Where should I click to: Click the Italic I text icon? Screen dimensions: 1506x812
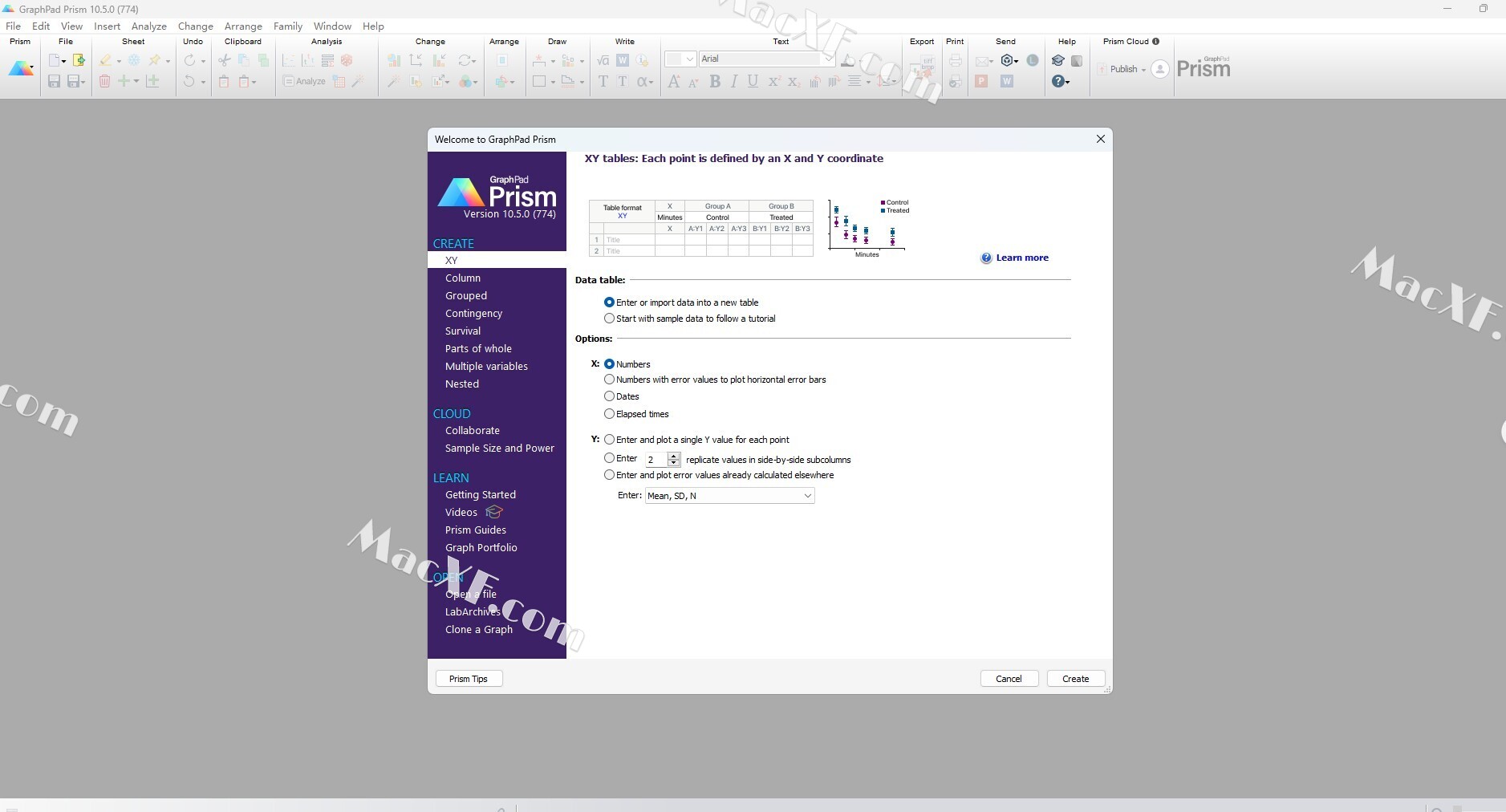[733, 81]
